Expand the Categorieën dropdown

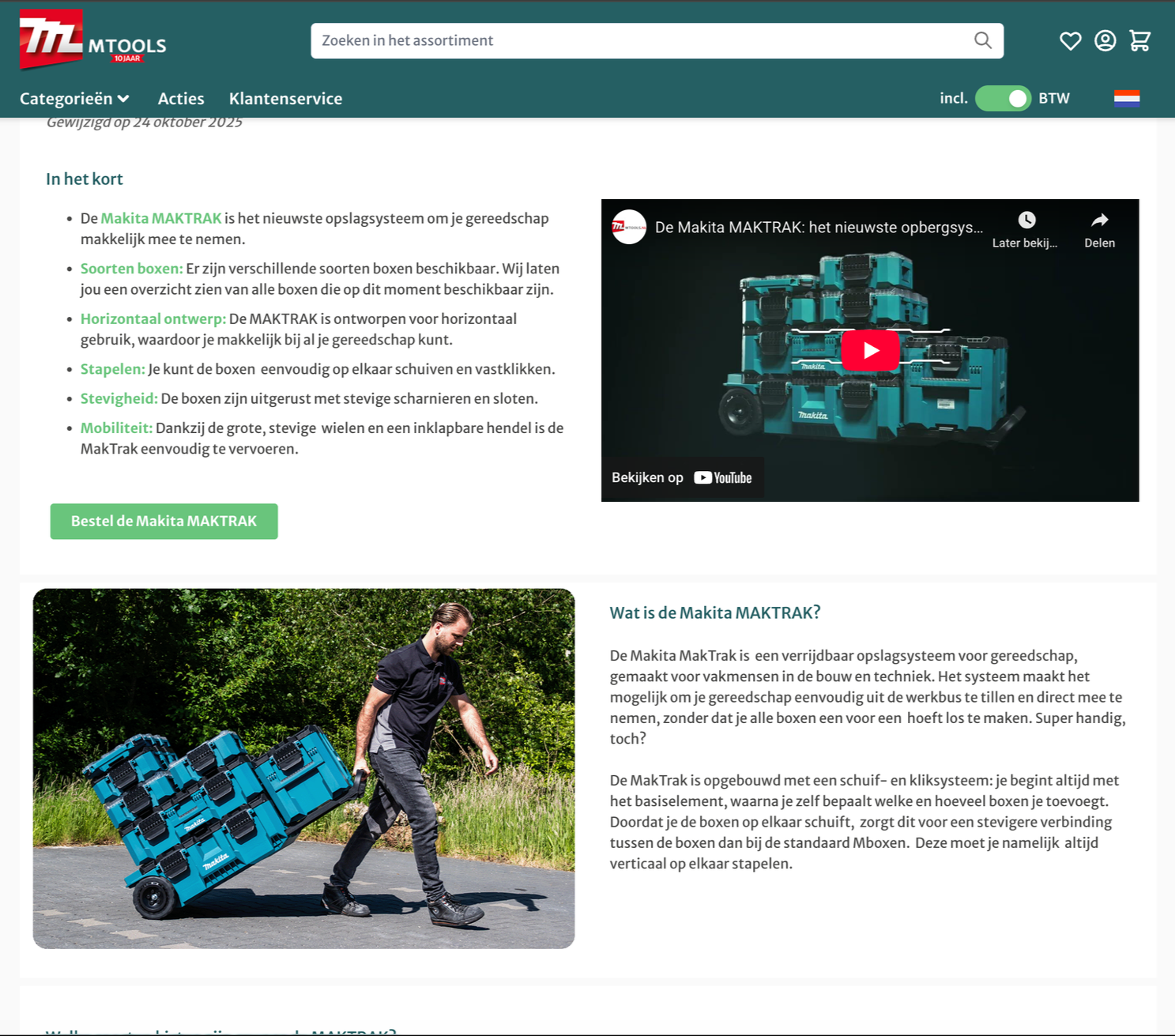pyautogui.click(x=74, y=99)
